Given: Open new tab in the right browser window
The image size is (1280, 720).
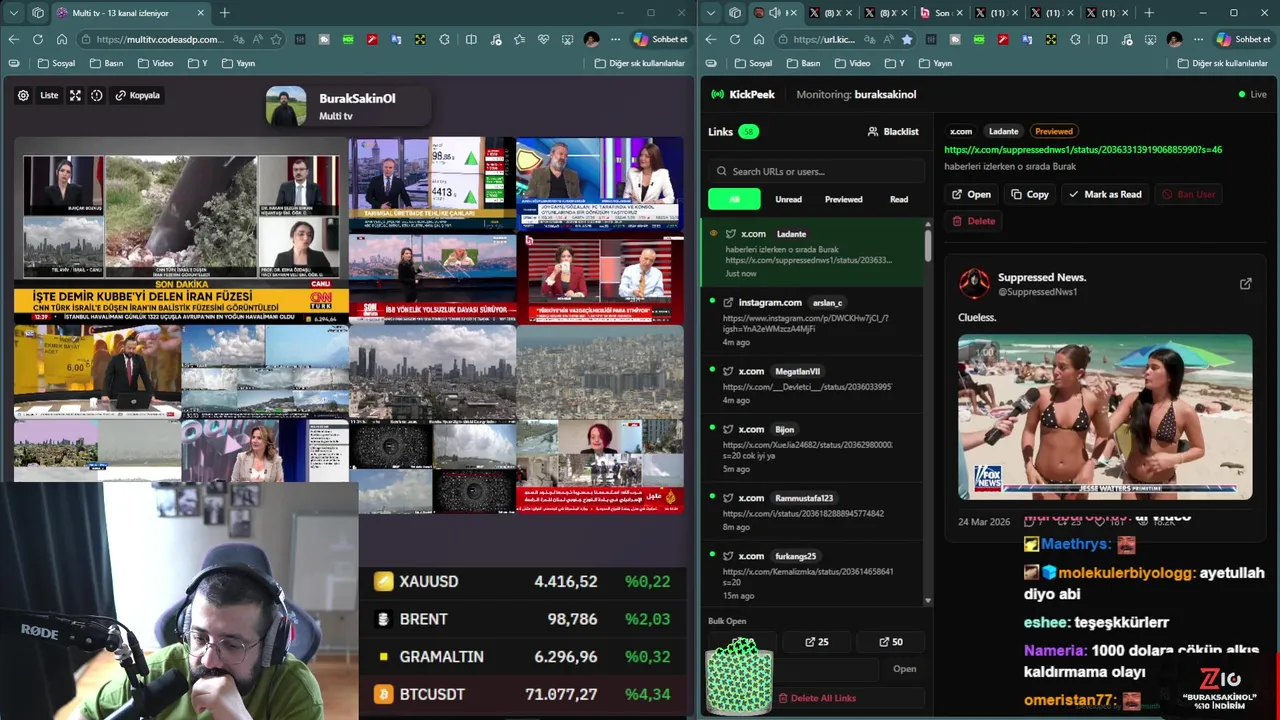Looking at the screenshot, I should point(1148,13).
